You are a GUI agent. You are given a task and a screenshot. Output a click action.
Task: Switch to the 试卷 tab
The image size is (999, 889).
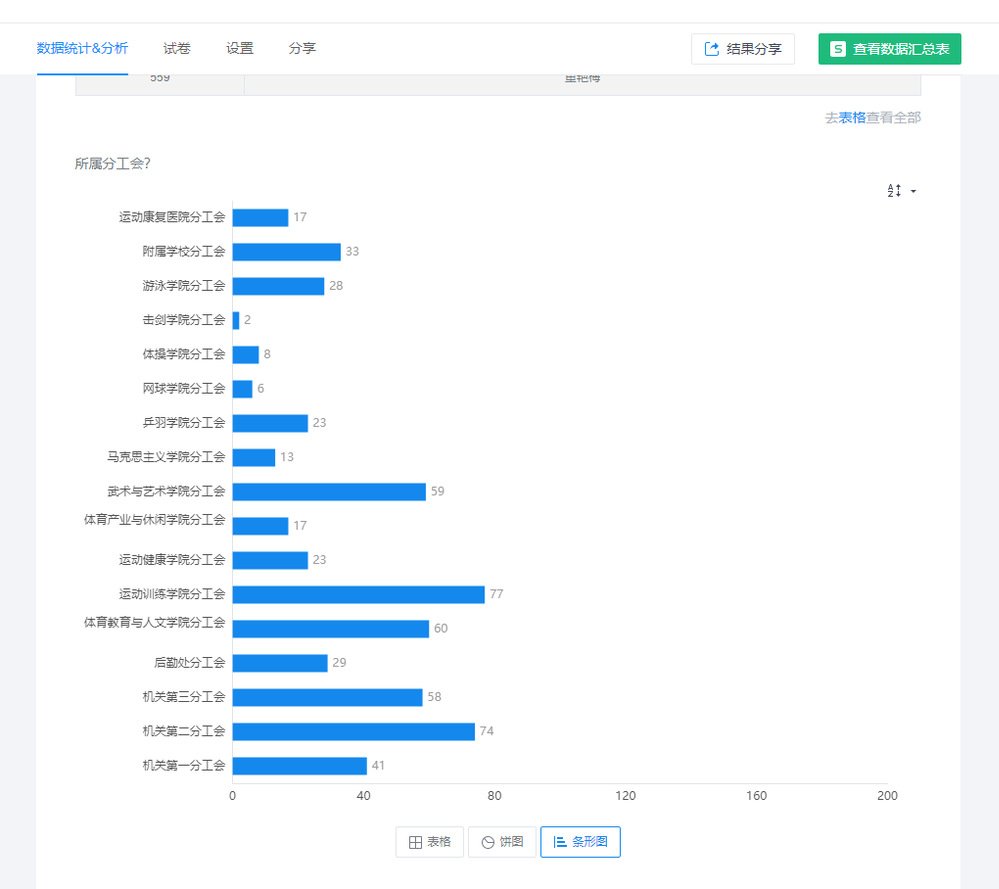click(x=176, y=48)
